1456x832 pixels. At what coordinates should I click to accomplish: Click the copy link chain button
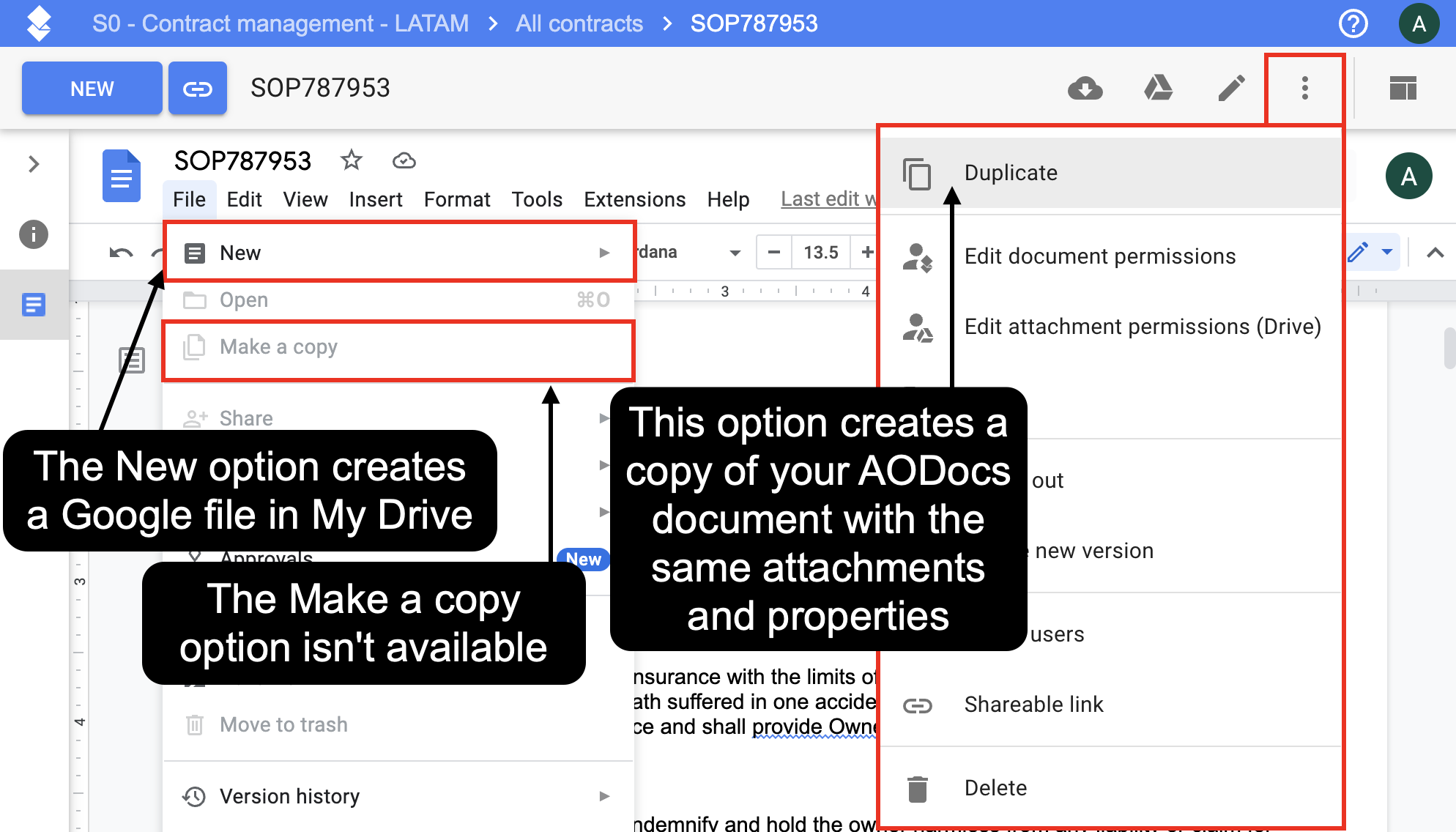(198, 89)
